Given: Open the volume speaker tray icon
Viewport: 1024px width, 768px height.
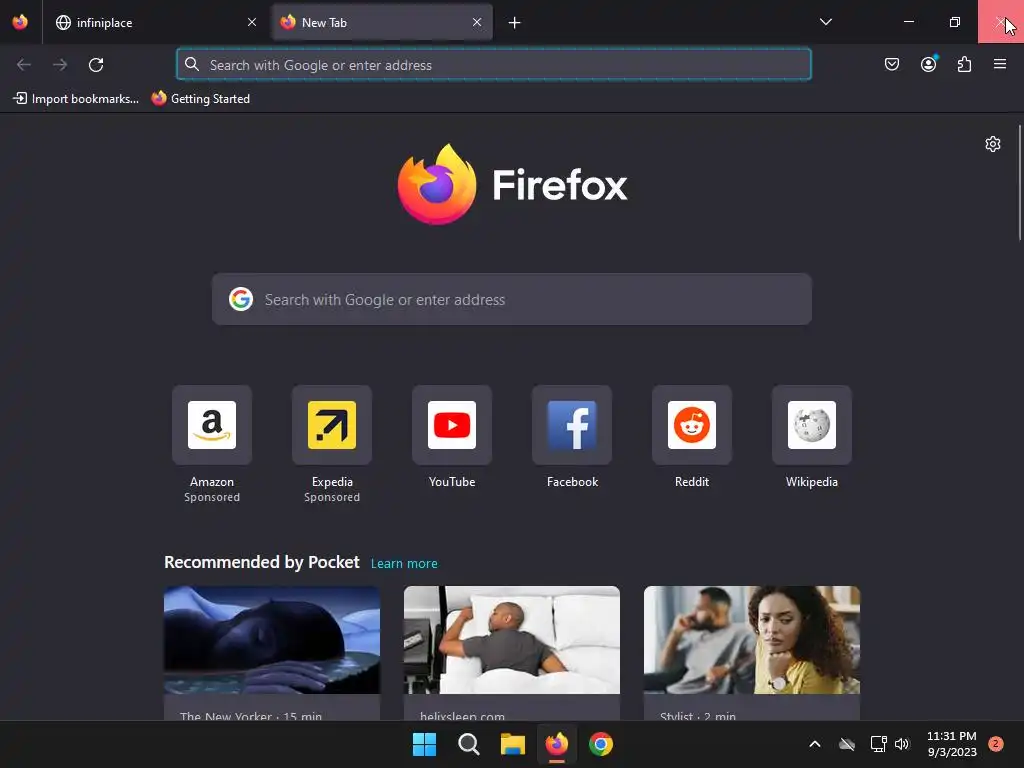Looking at the screenshot, I should click(x=902, y=744).
